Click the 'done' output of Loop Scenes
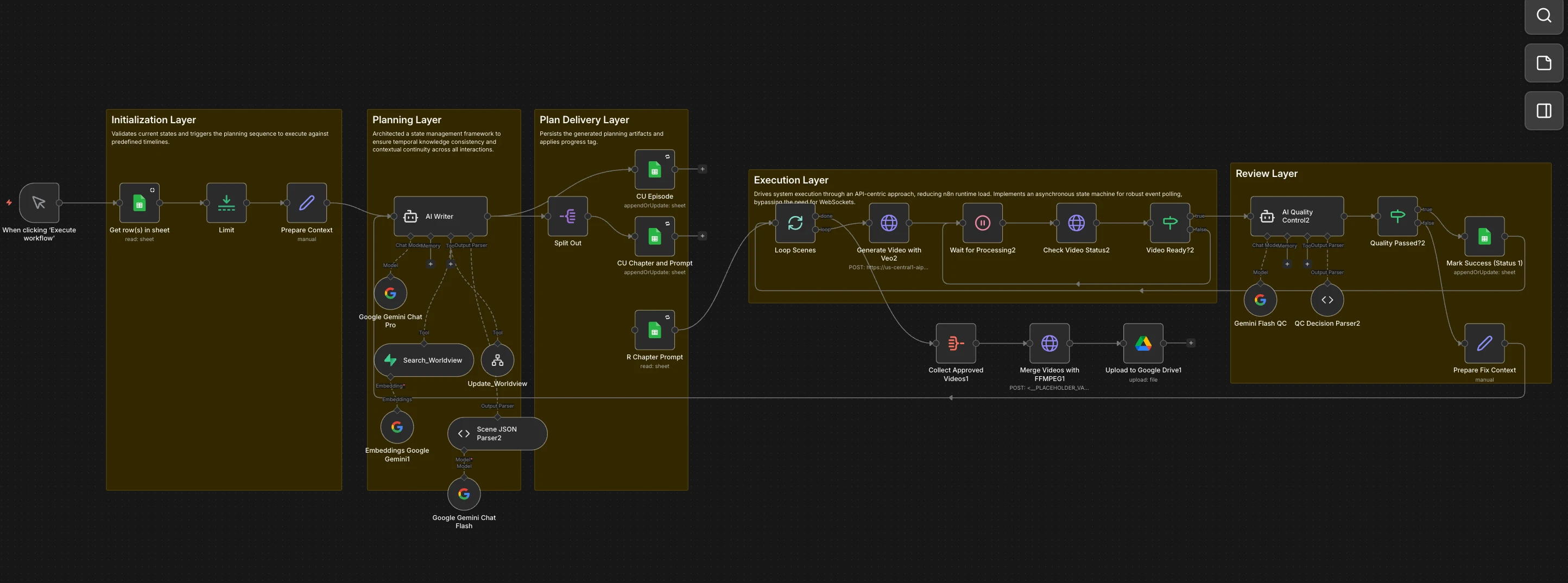Viewport: 1568px width, 583px height. [x=815, y=216]
